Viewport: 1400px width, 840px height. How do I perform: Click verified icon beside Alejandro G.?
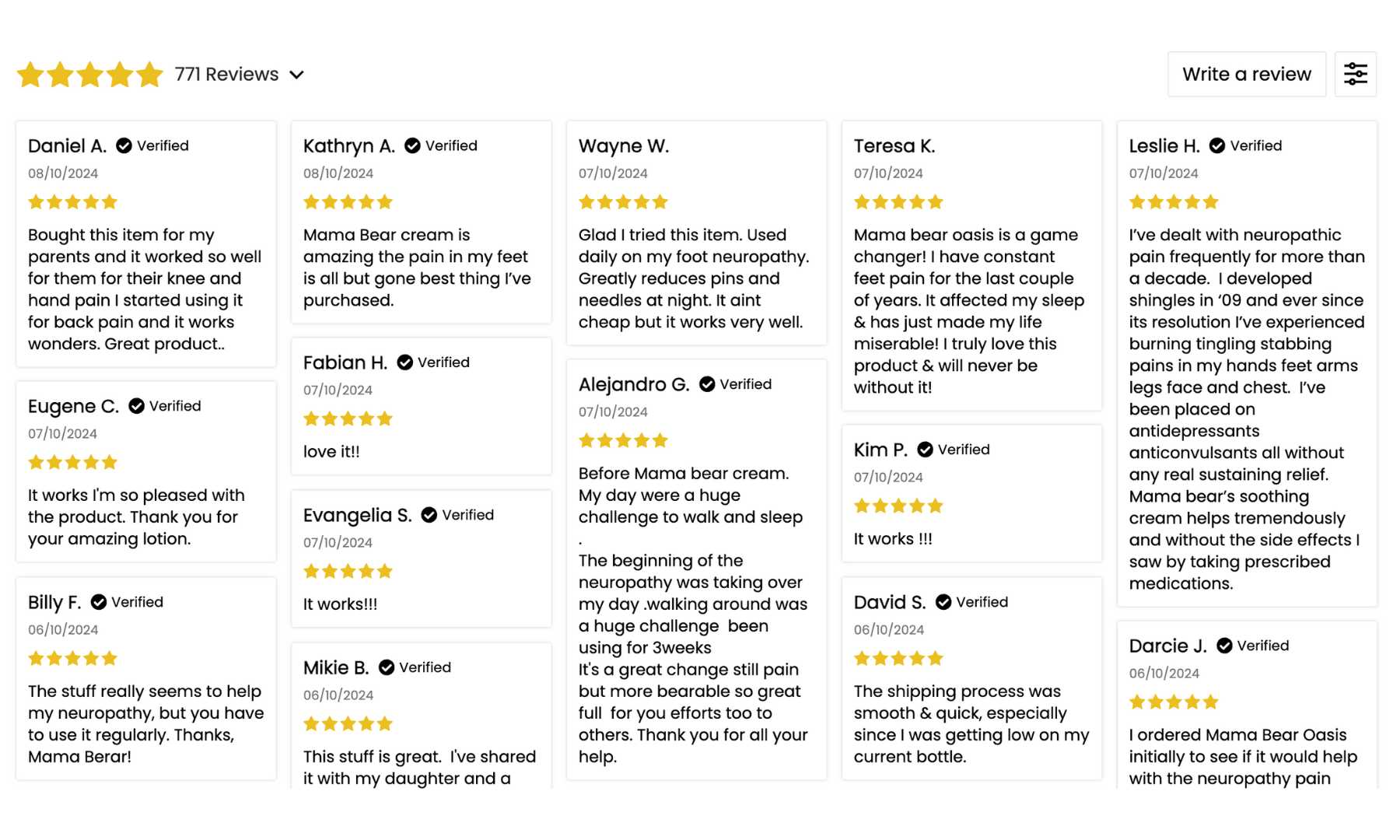click(x=707, y=384)
